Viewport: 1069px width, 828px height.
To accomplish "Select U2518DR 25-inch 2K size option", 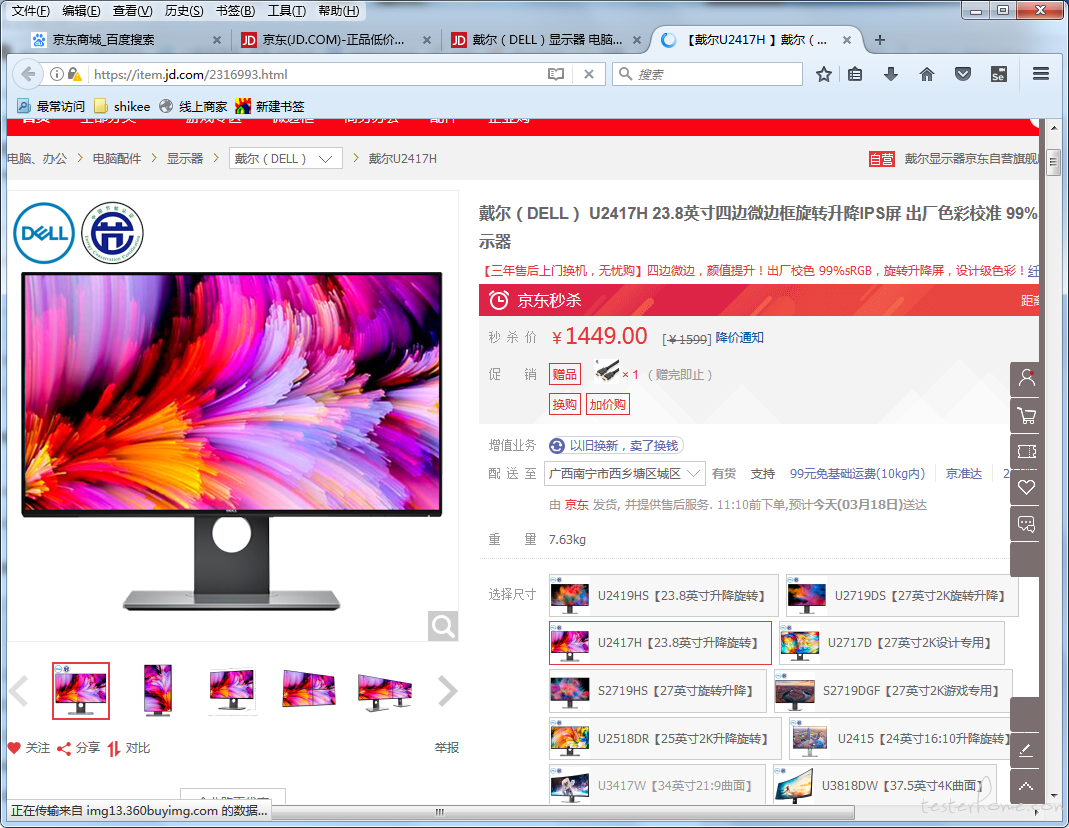I will coord(665,738).
